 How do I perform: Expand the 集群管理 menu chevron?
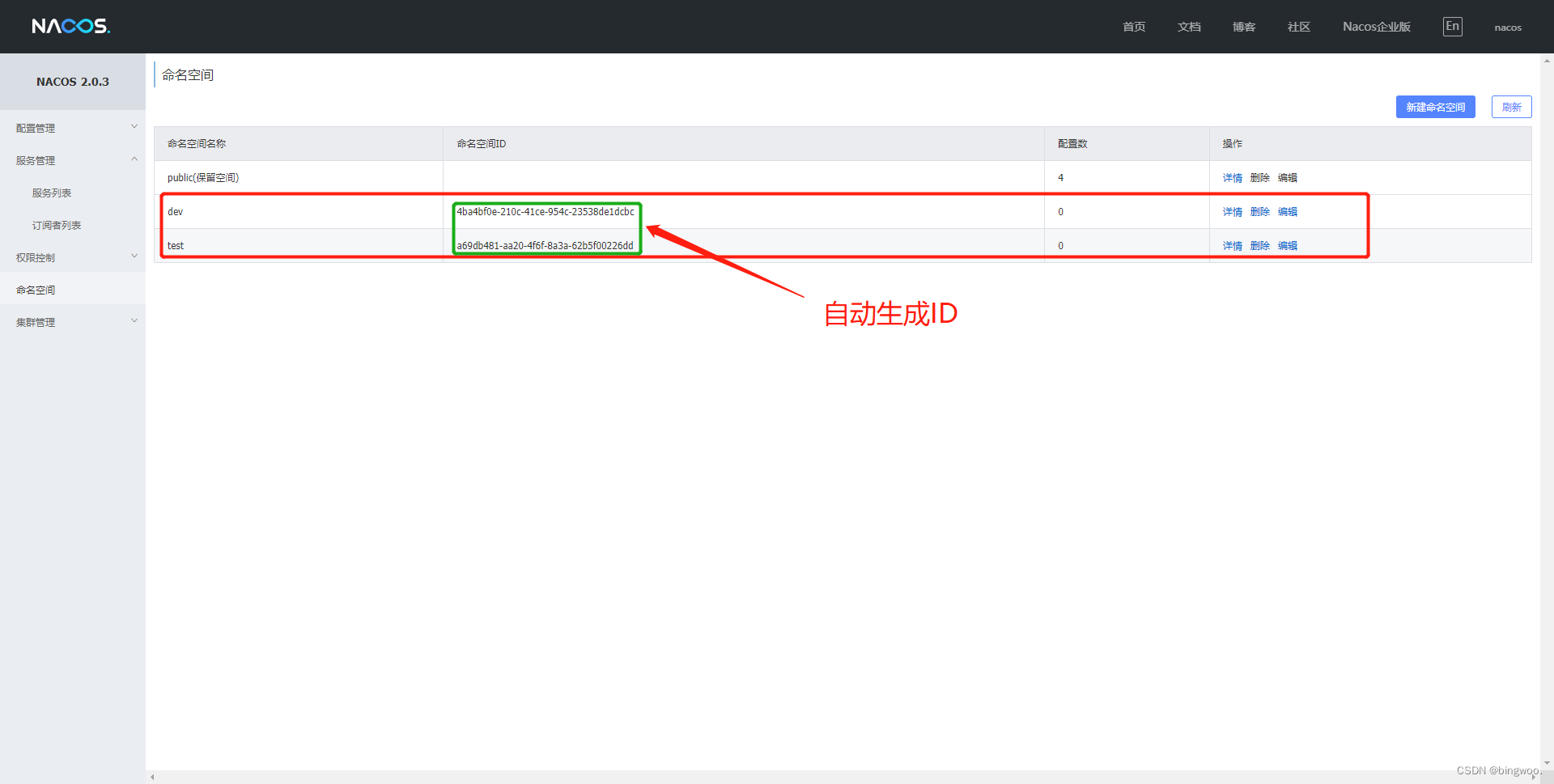(x=134, y=321)
